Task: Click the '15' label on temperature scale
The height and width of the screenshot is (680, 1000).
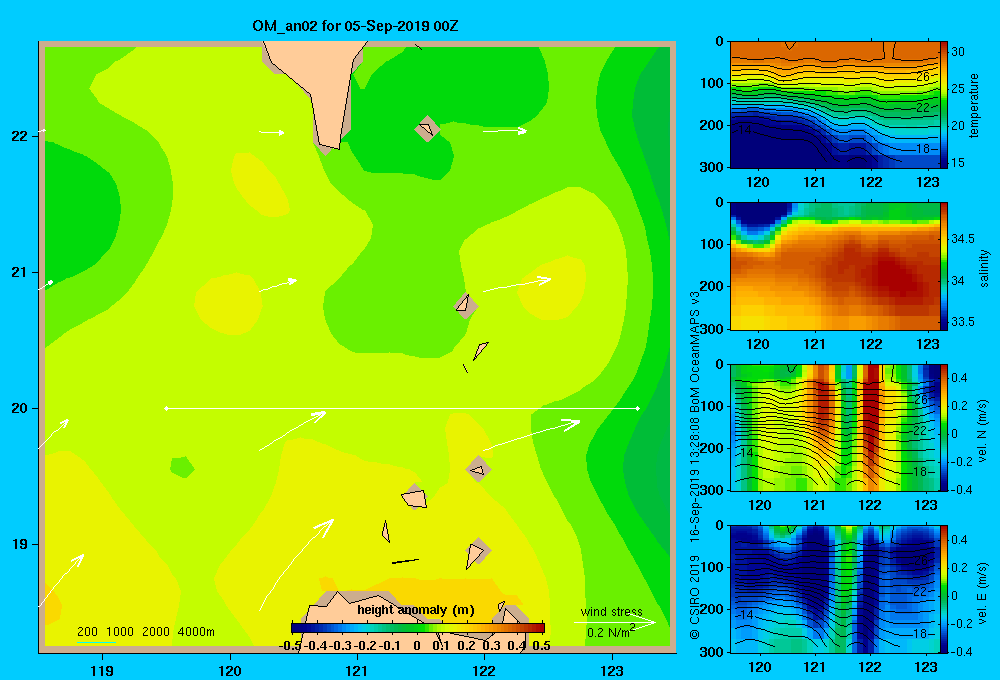Action: tap(957, 163)
